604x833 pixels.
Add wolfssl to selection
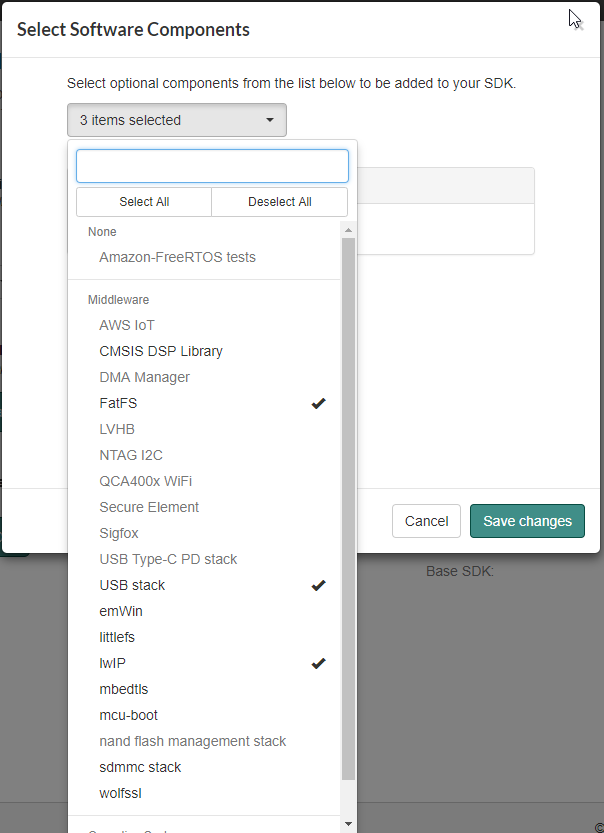[121, 794]
